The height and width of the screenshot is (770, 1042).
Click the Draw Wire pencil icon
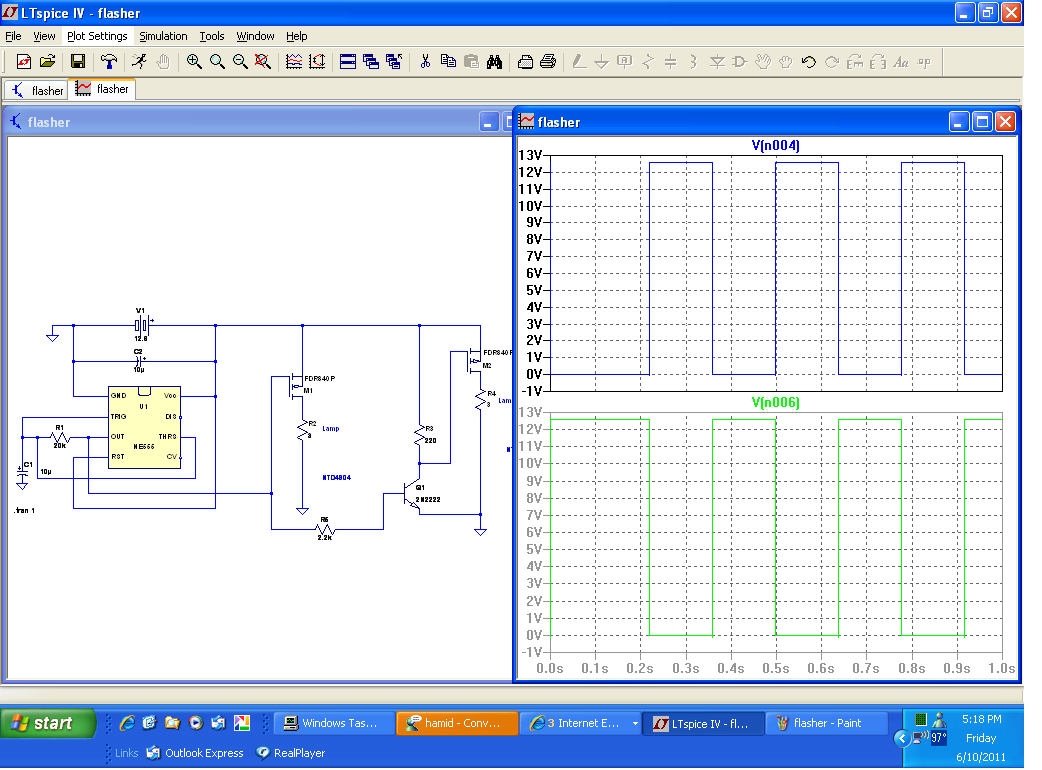(x=579, y=62)
